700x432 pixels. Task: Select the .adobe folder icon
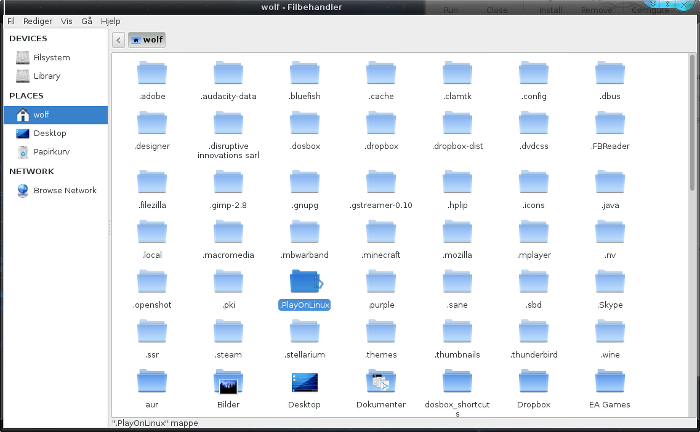coord(152,73)
